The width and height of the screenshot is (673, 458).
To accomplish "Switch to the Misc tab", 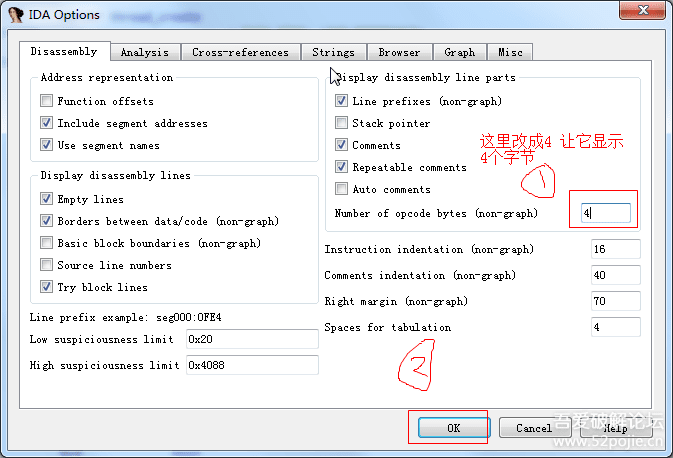I will [510, 52].
